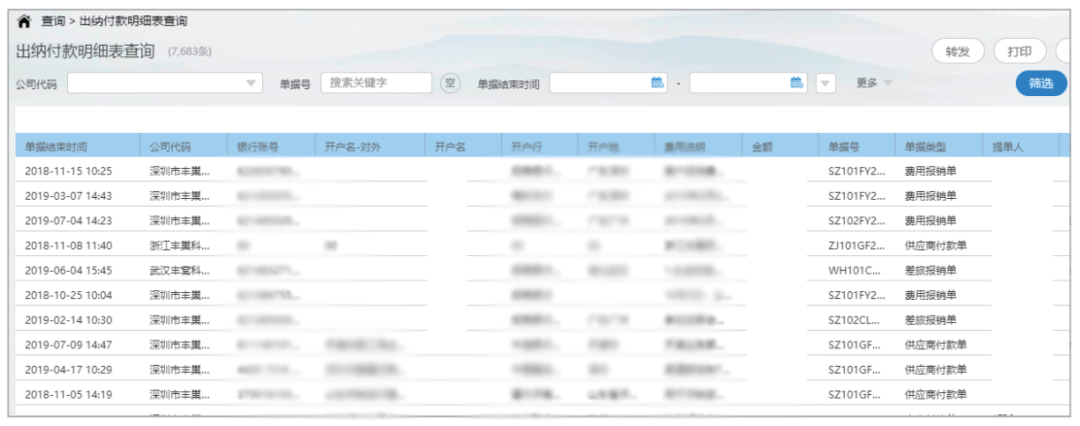
Task: Open the start date calendar picker icon
Action: click(x=657, y=83)
